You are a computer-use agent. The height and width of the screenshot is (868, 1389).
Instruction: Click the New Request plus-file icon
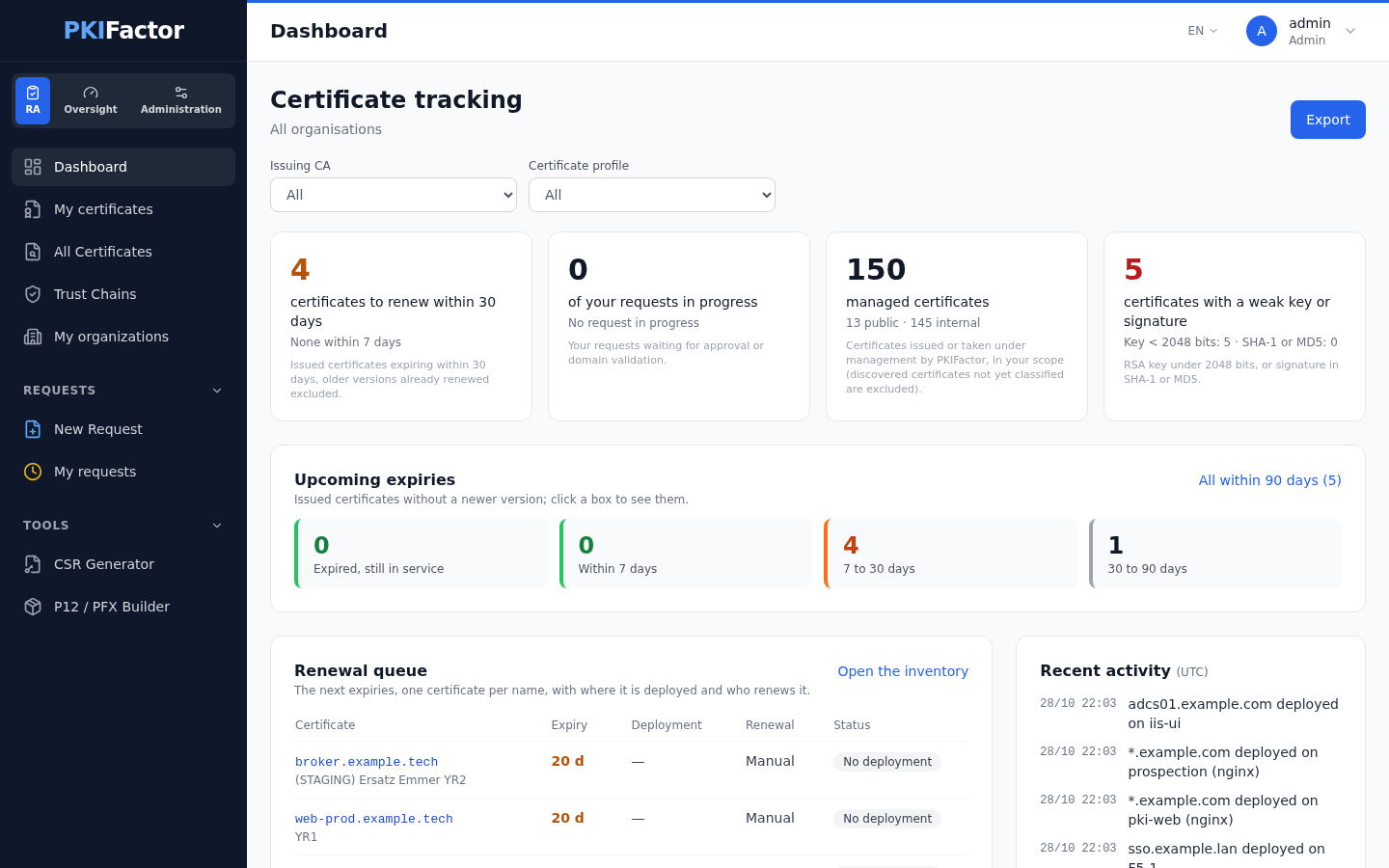[x=33, y=429]
